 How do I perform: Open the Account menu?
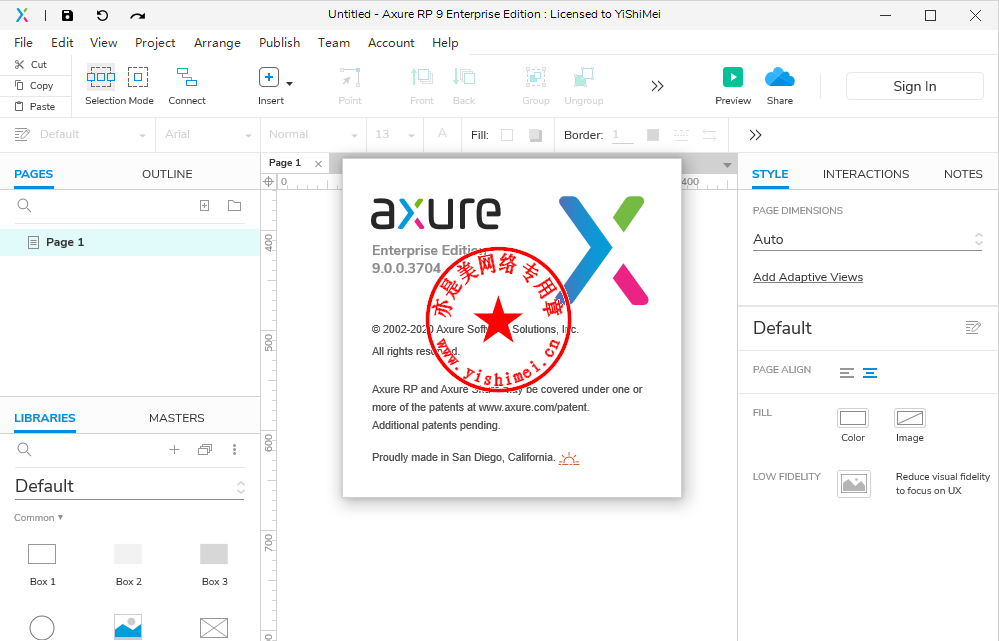click(391, 43)
